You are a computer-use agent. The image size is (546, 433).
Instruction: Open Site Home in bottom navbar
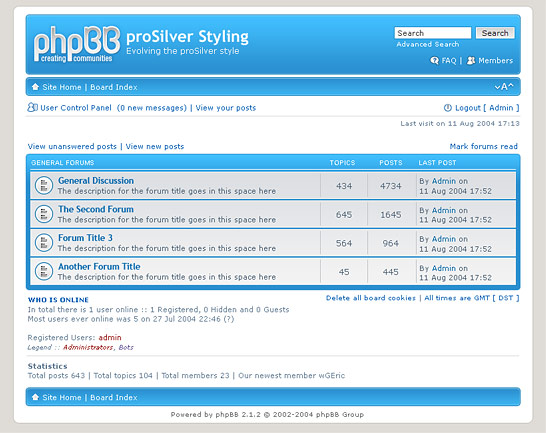(x=62, y=397)
